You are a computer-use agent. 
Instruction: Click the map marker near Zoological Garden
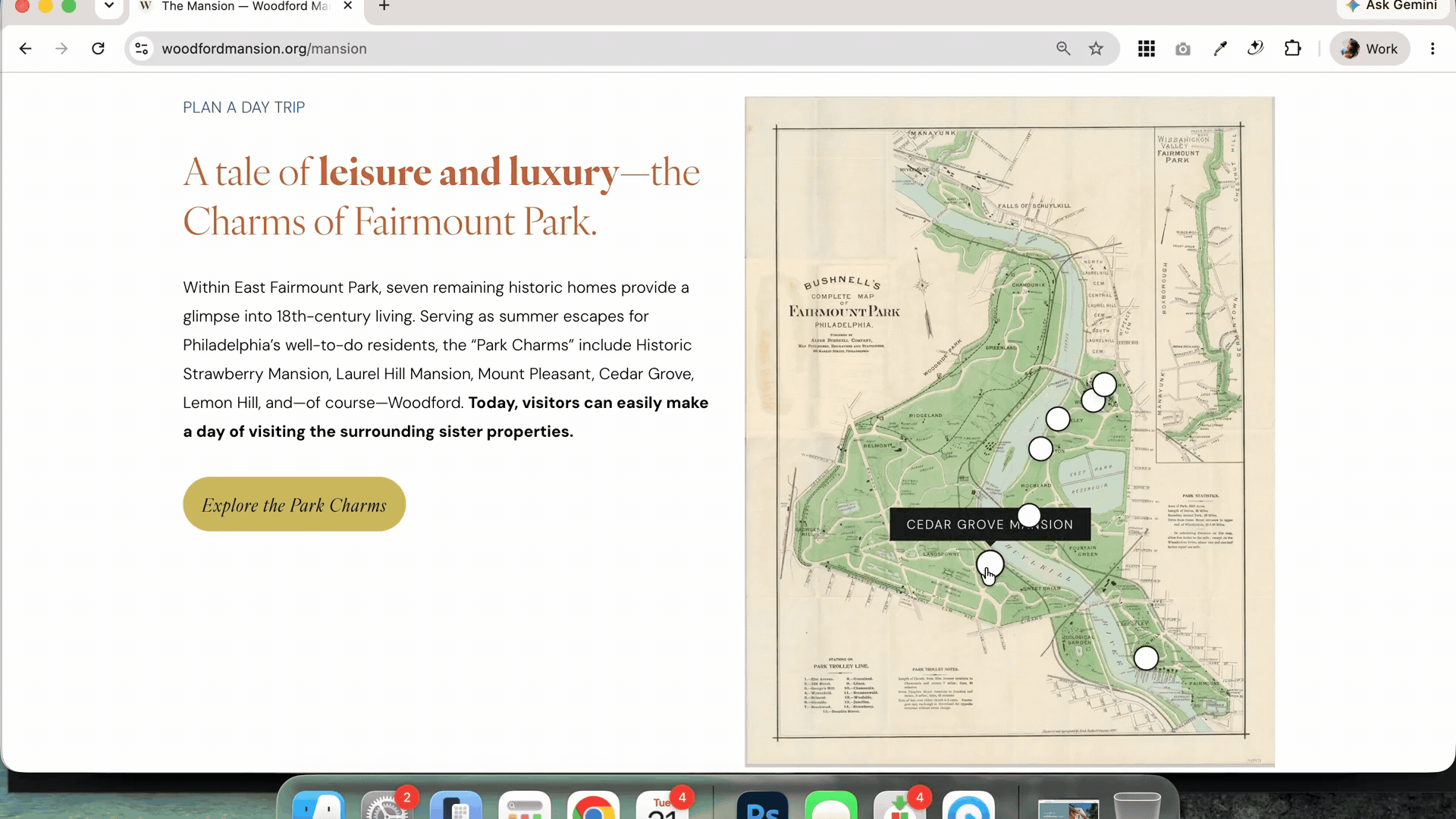click(x=1146, y=657)
